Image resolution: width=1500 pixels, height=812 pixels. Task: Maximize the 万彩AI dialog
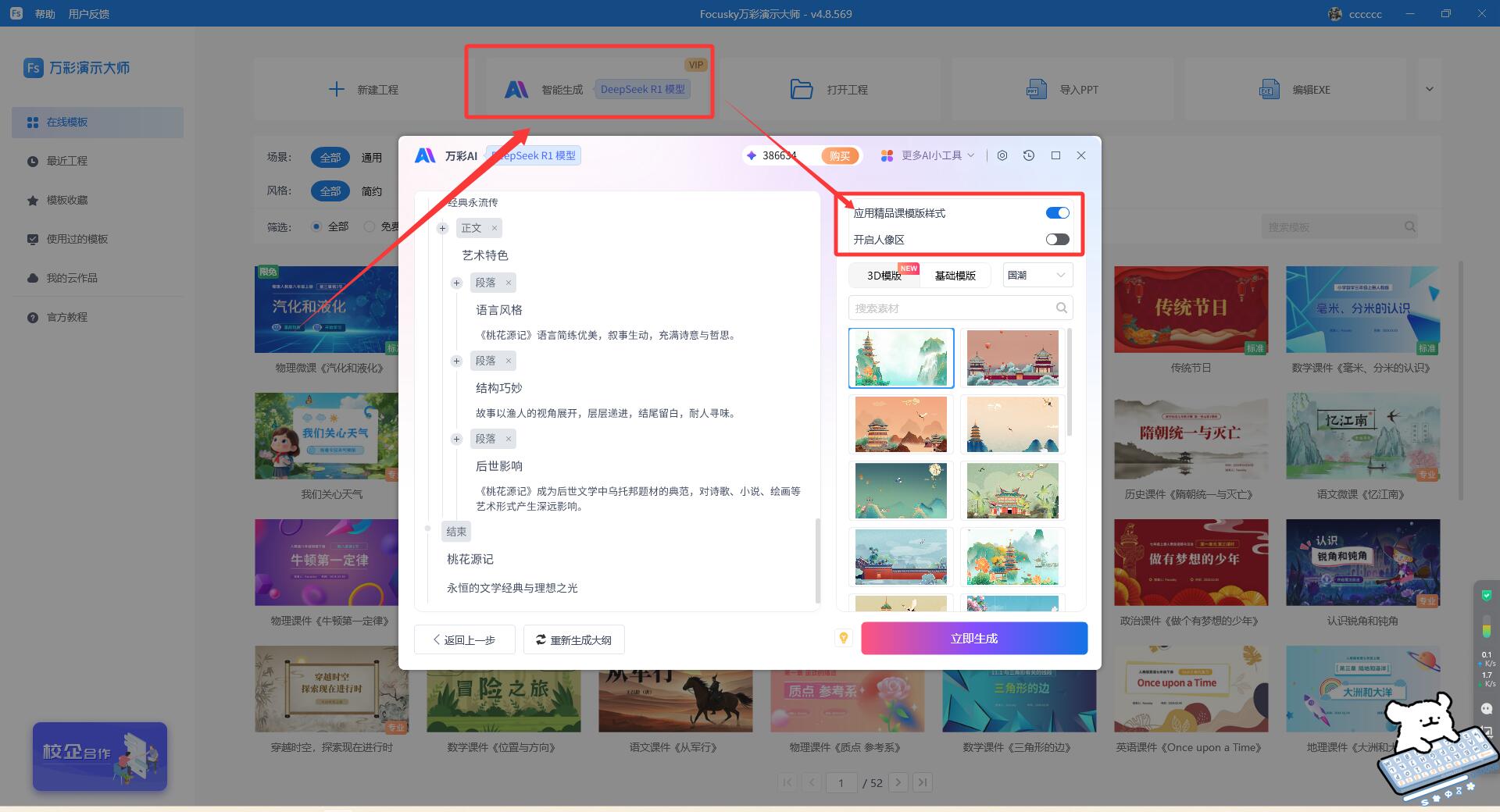point(1055,155)
